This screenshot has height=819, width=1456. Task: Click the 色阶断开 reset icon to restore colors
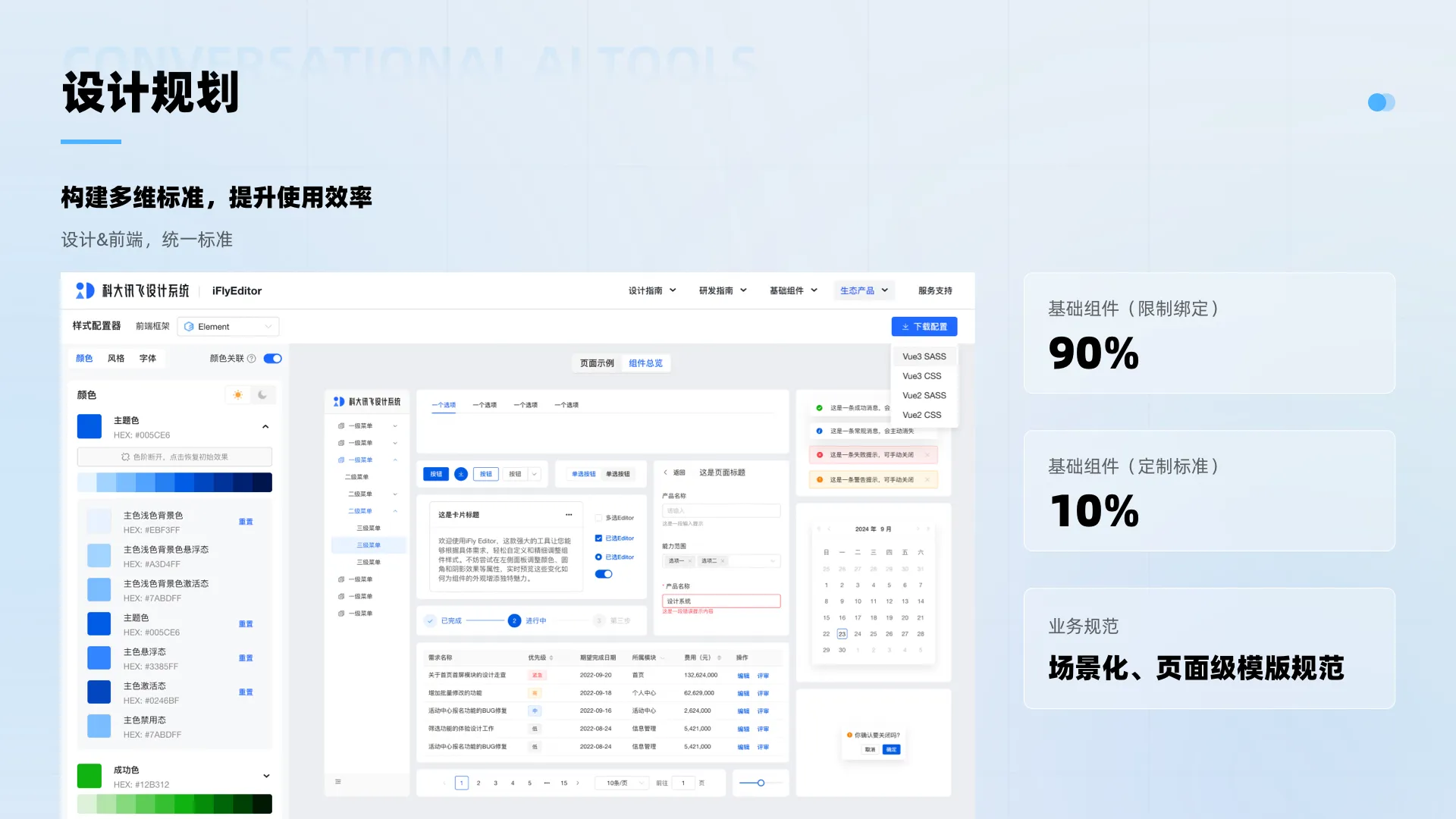[x=127, y=457]
